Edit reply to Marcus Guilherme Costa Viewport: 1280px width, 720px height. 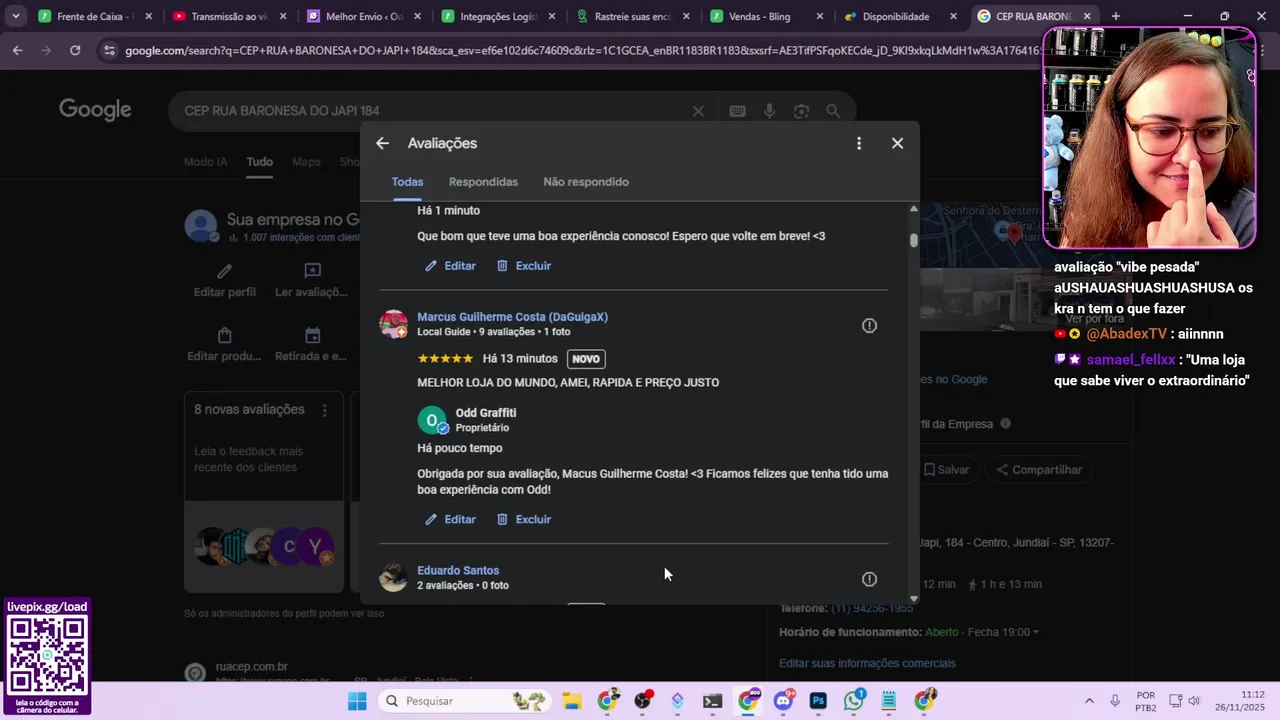[x=450, y=520]
